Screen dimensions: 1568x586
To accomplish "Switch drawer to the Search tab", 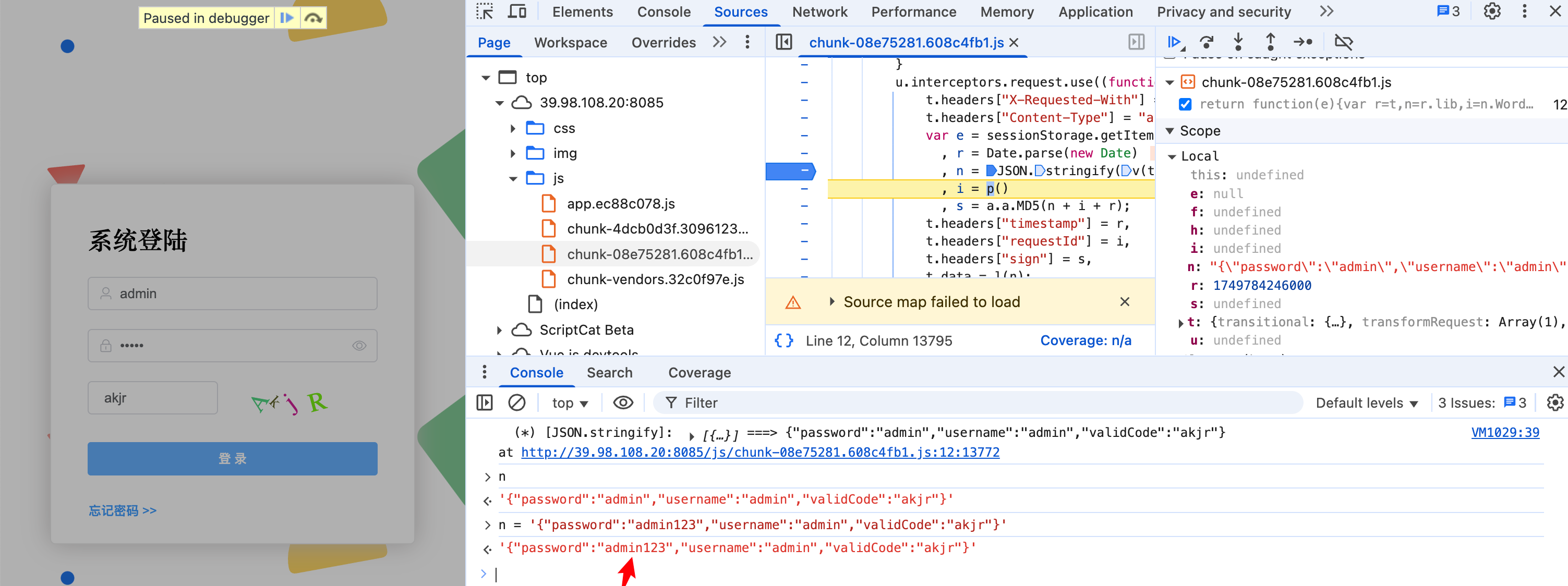I will (609, 372).
